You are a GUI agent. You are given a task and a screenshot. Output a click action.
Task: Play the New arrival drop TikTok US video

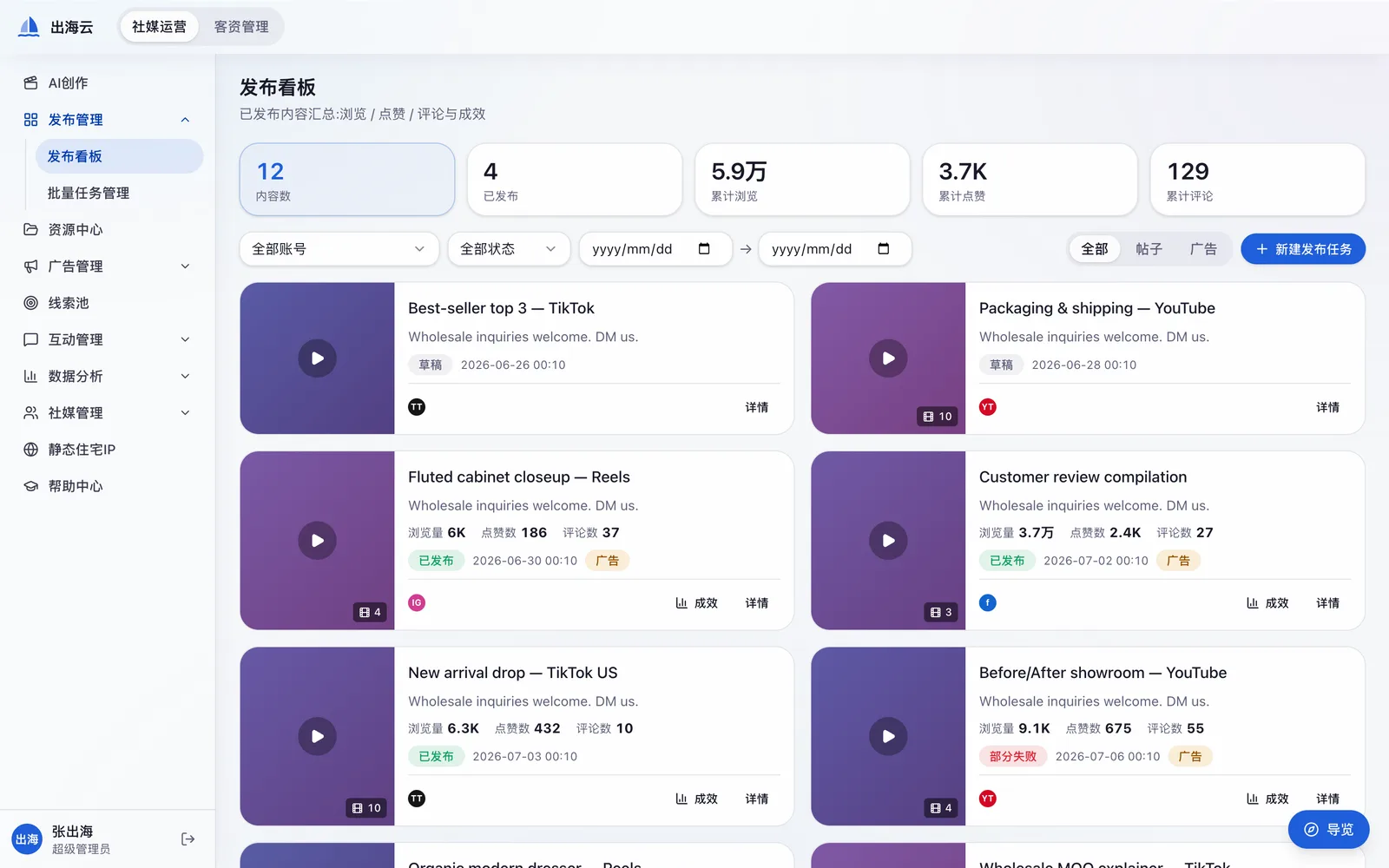point(318,737)
